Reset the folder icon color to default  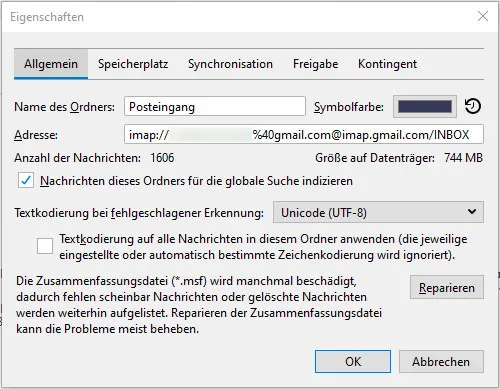(473, 106)
